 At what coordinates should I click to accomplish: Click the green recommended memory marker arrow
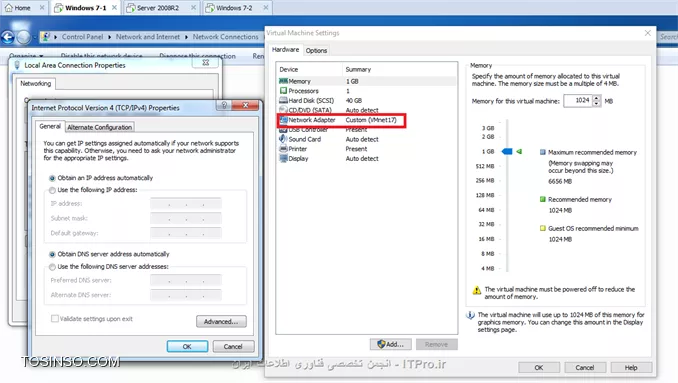(x=519, y=151)
